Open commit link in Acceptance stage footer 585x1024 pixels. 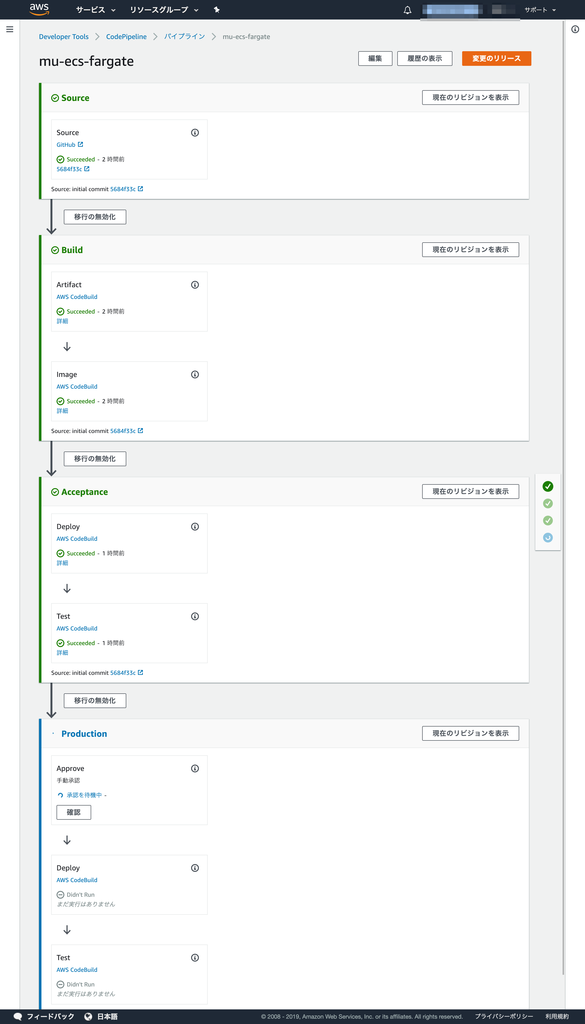click(x=127, y=673)
